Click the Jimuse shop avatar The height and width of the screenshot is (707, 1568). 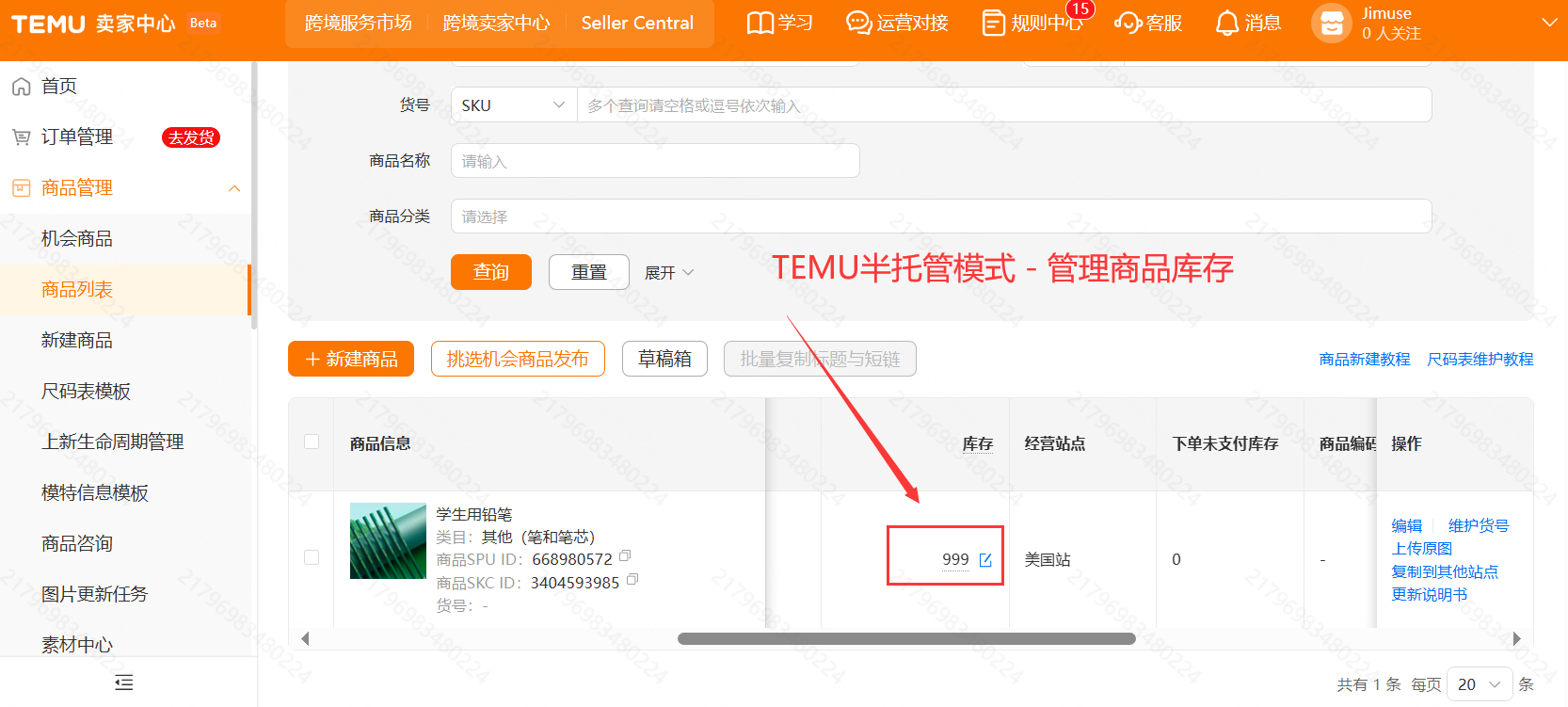coord(1331,24)
